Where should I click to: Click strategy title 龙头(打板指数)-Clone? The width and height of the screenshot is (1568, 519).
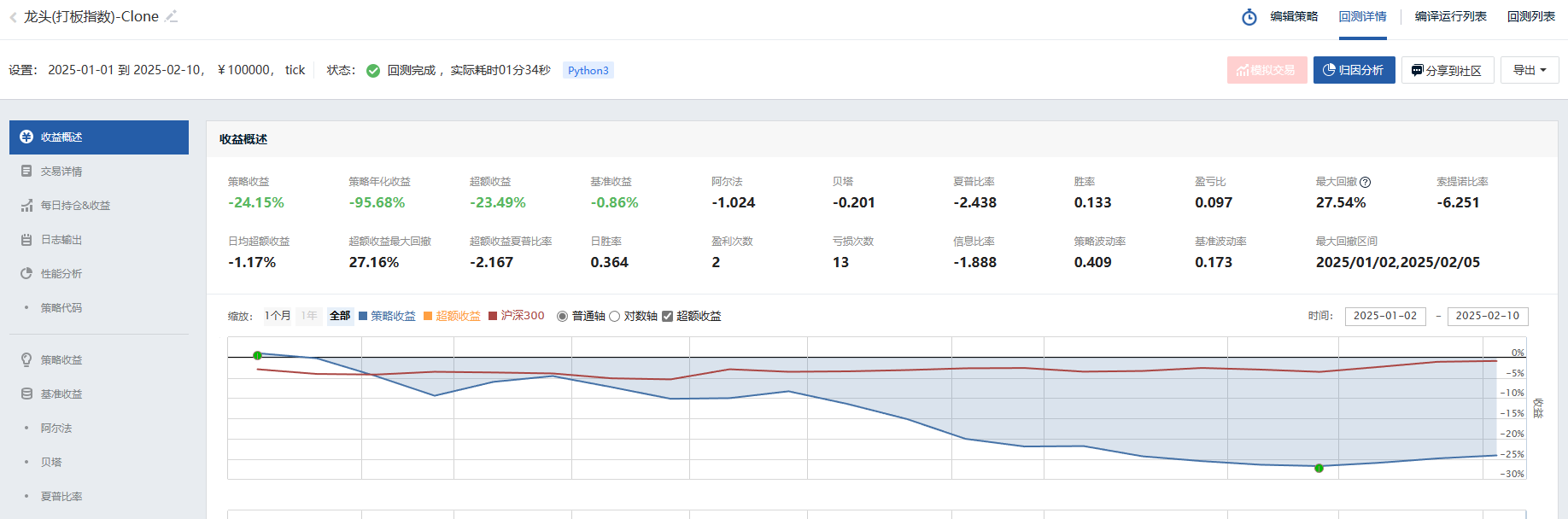pyautogui.click(x=91, y=16)
